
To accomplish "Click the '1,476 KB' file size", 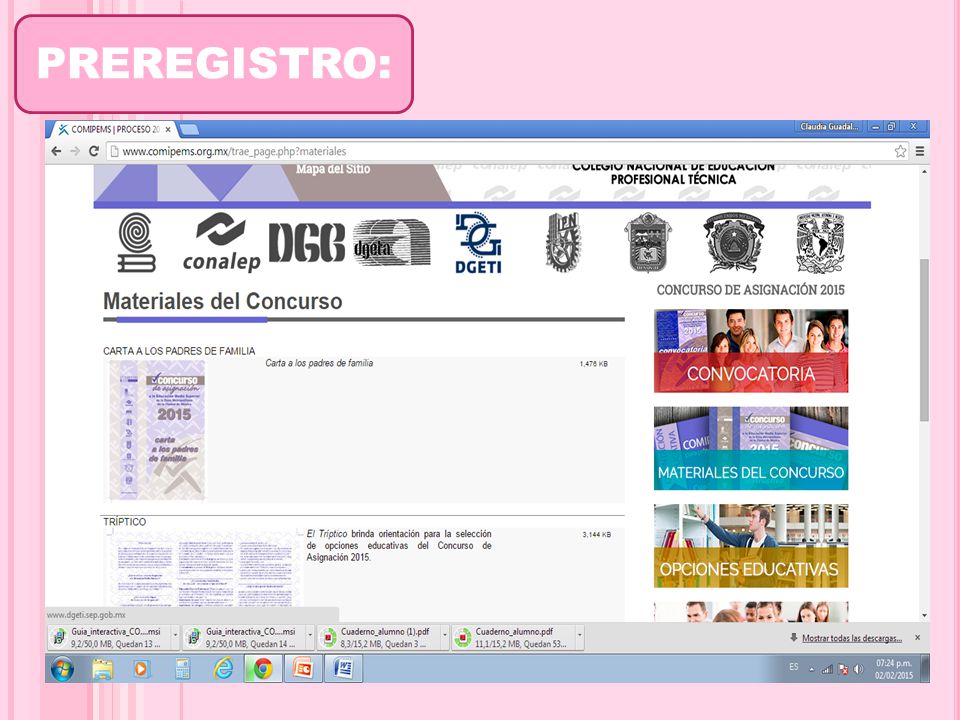I will tap(593, 364).
